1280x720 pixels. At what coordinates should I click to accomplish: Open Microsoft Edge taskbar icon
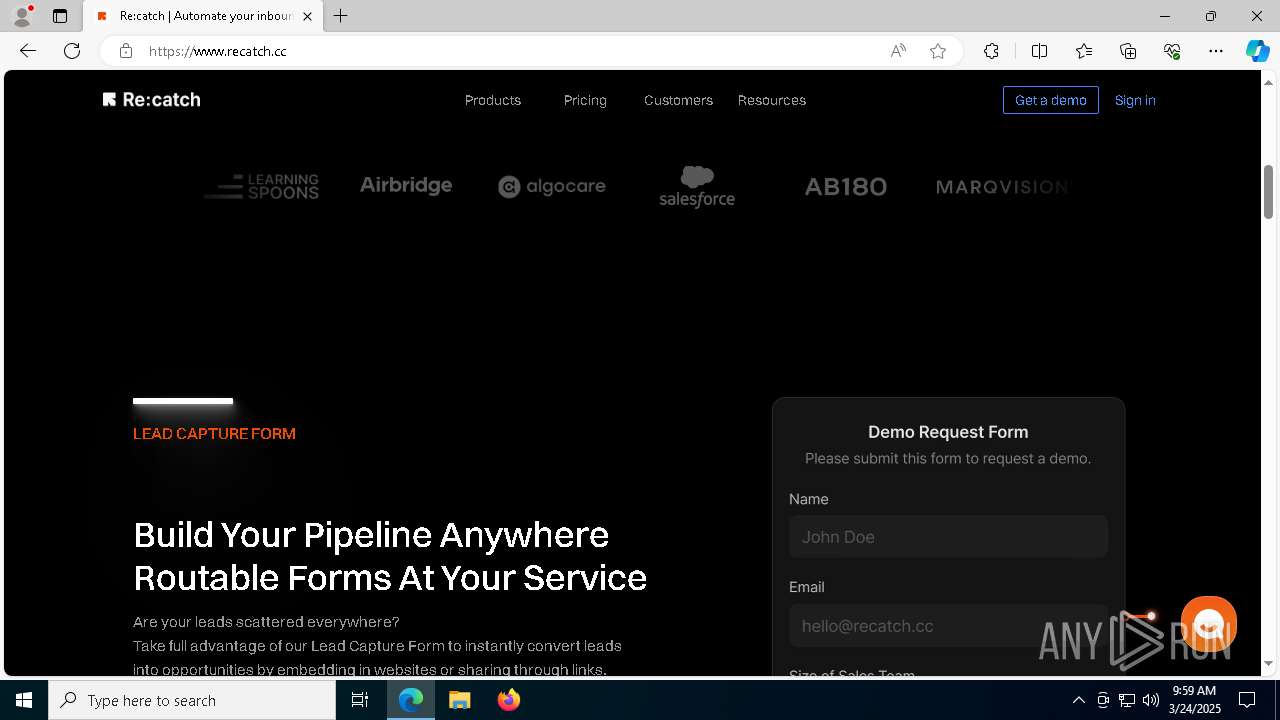point(411,700)
